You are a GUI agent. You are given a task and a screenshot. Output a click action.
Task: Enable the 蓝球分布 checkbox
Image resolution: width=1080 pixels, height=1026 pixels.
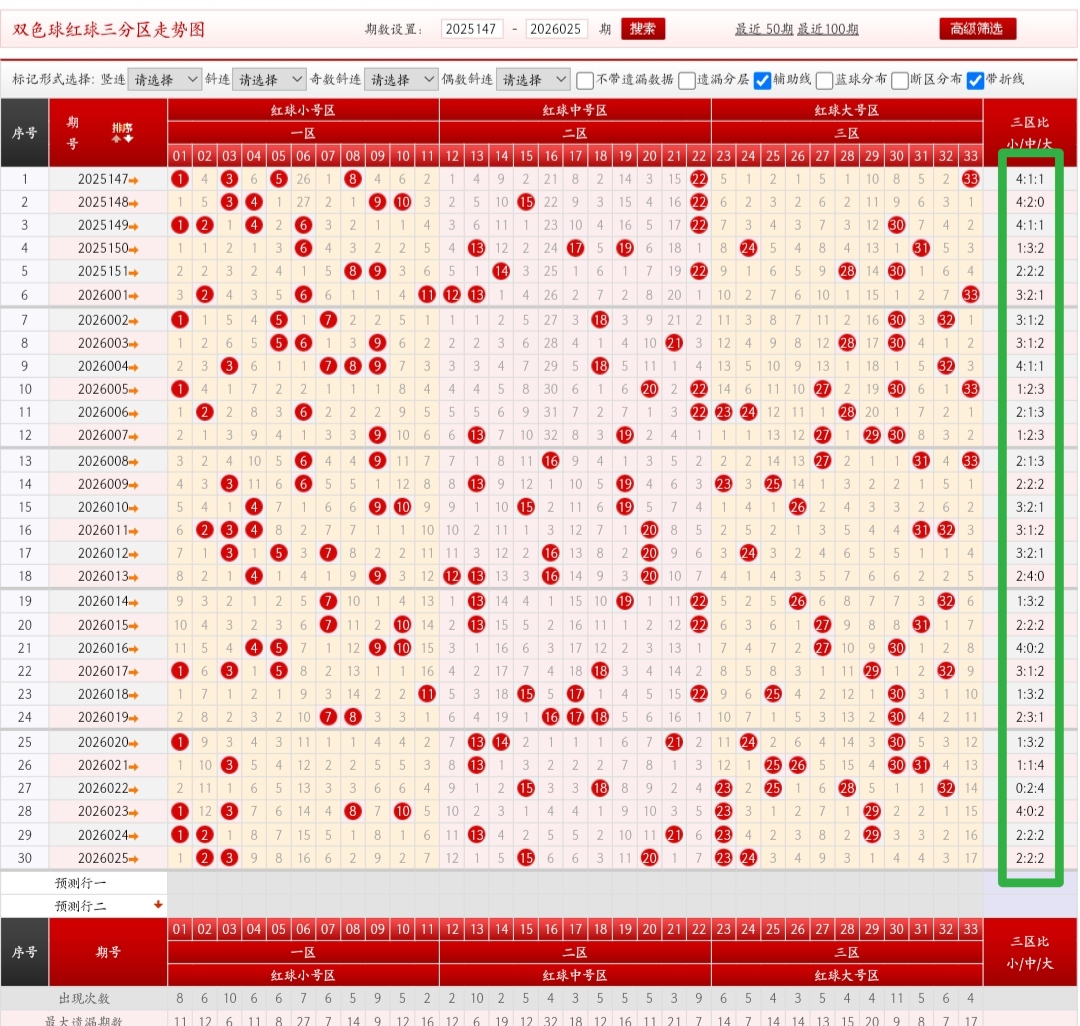(825, 80)
